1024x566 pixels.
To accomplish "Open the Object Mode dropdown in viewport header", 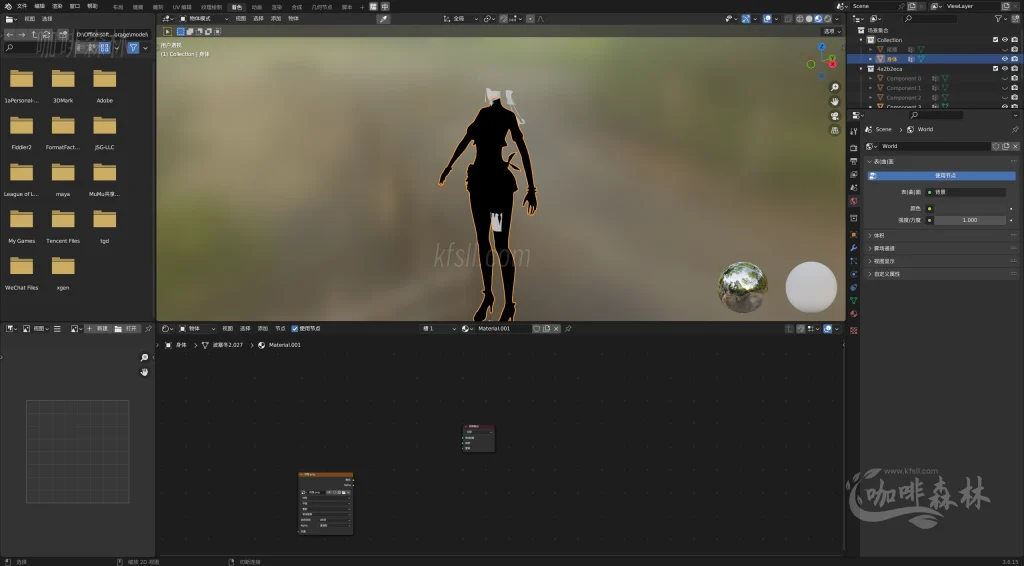I will [x=204, y=19].
